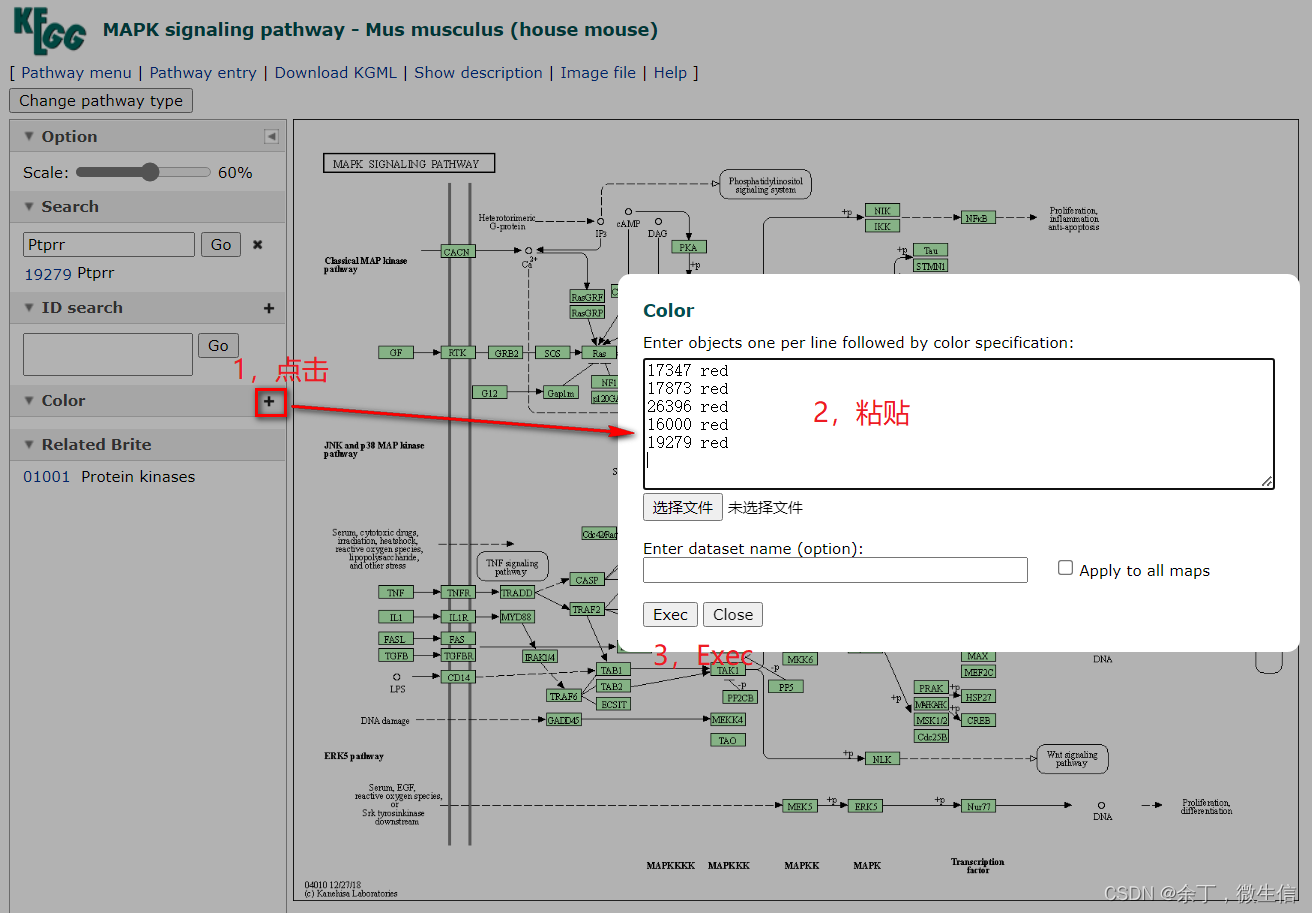Click the color specification text area

tap(959, 424)
